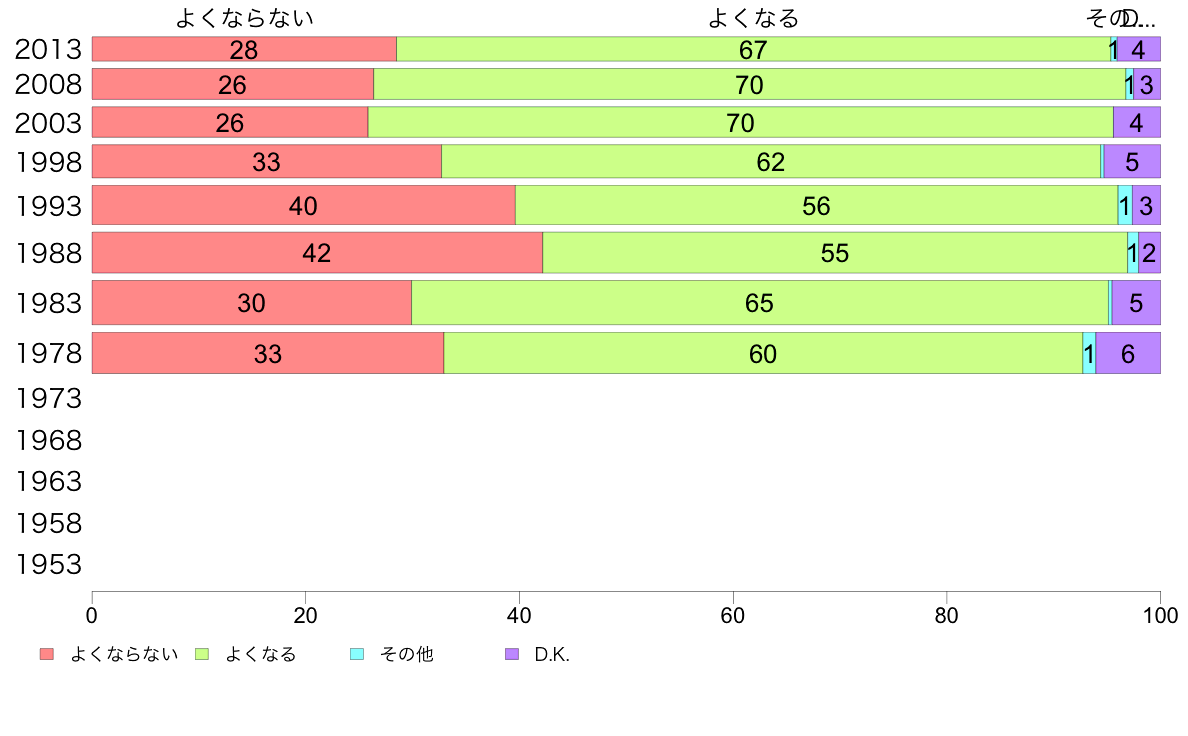Click the 1978 purple segment showing 6

[x=1128, y=353]
